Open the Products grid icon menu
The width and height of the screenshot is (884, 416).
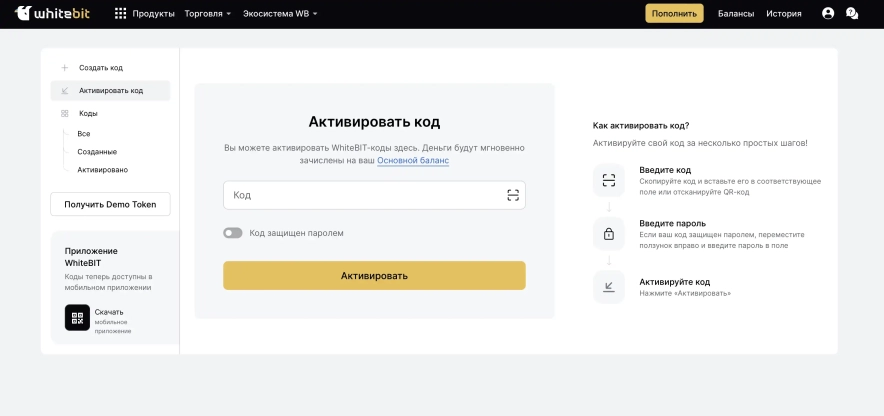tap(120, 14)
